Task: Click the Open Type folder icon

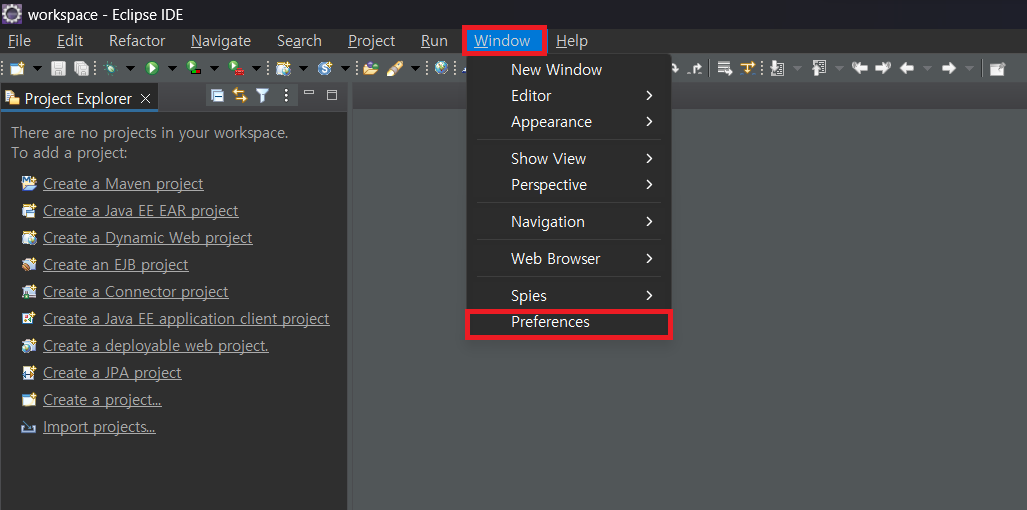Action: point(371,68)
